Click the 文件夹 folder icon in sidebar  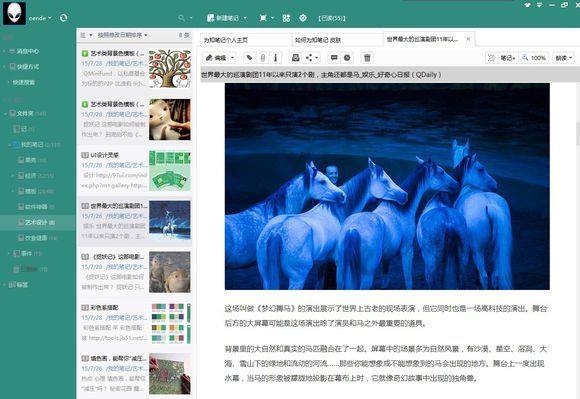[x=13, y=114]
